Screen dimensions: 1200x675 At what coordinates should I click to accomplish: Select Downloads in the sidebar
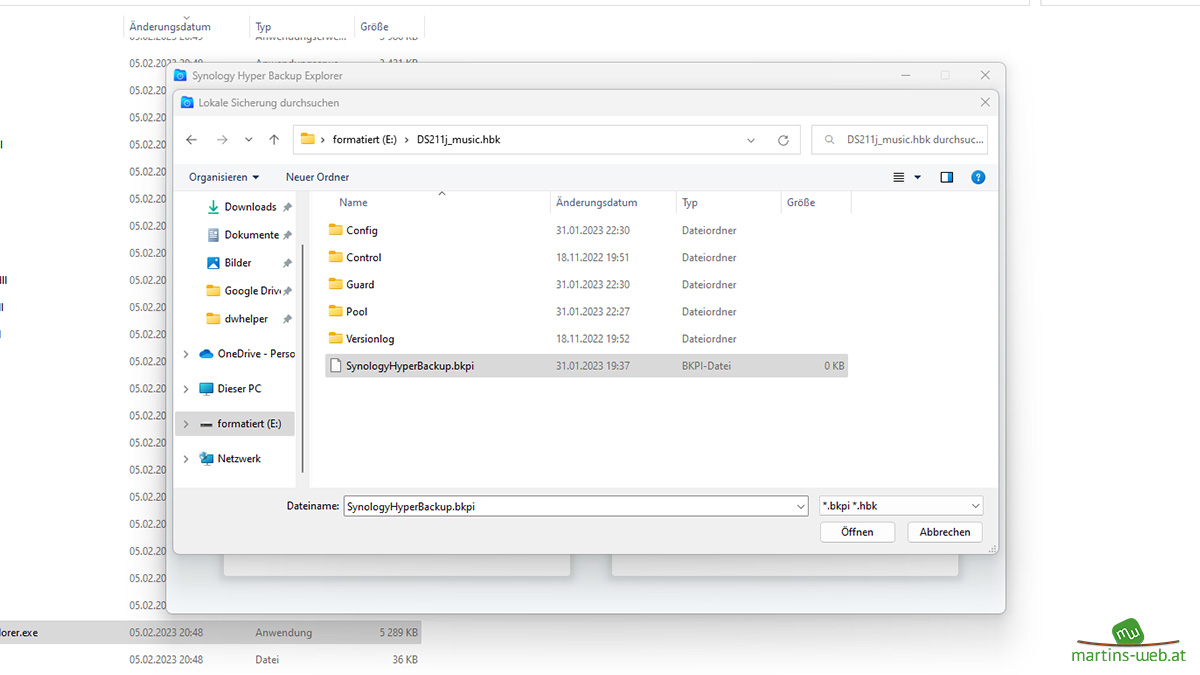point(250,207)
